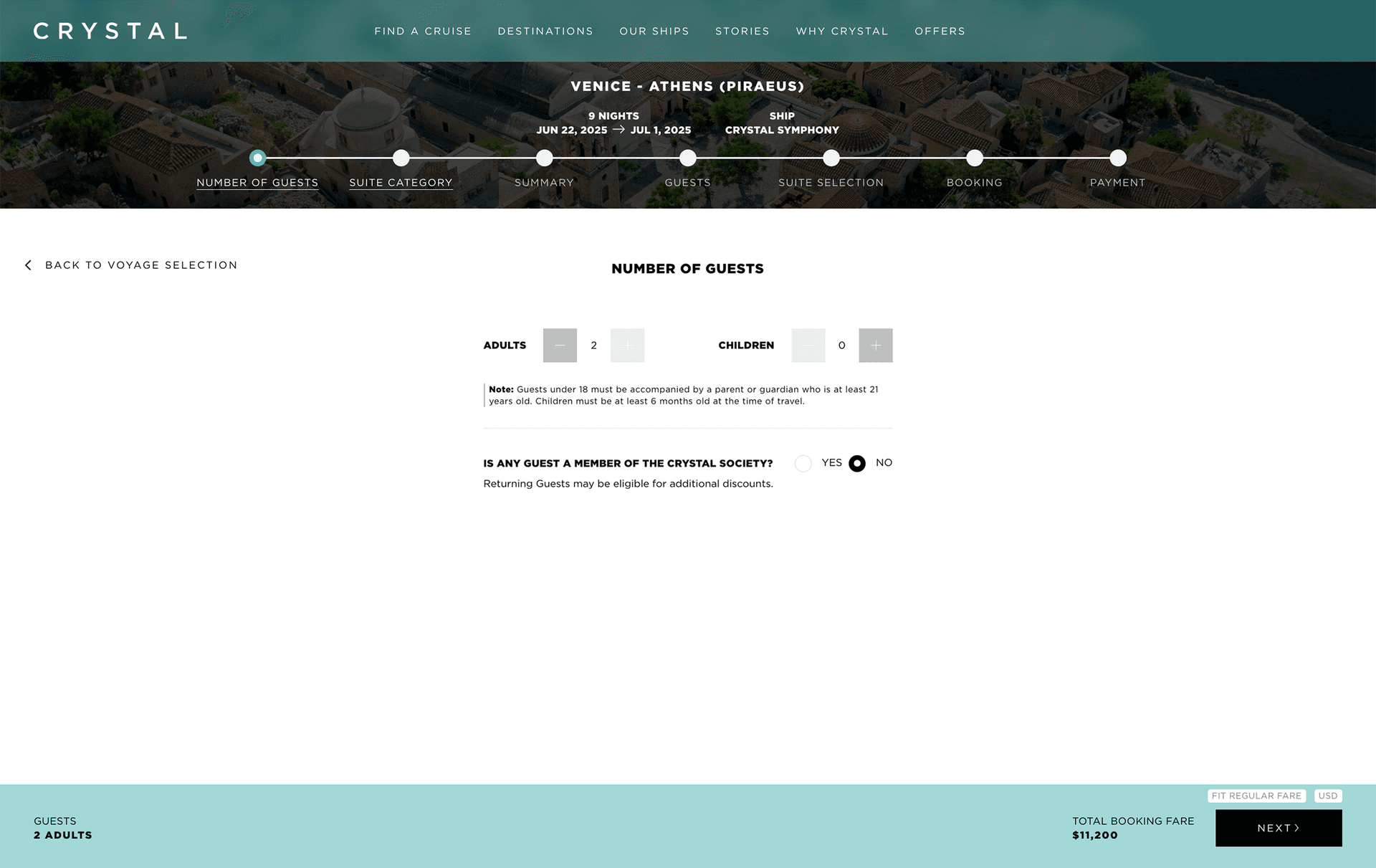Click the plus icon to add a child
1376x868 pixels.
[875, 344]
